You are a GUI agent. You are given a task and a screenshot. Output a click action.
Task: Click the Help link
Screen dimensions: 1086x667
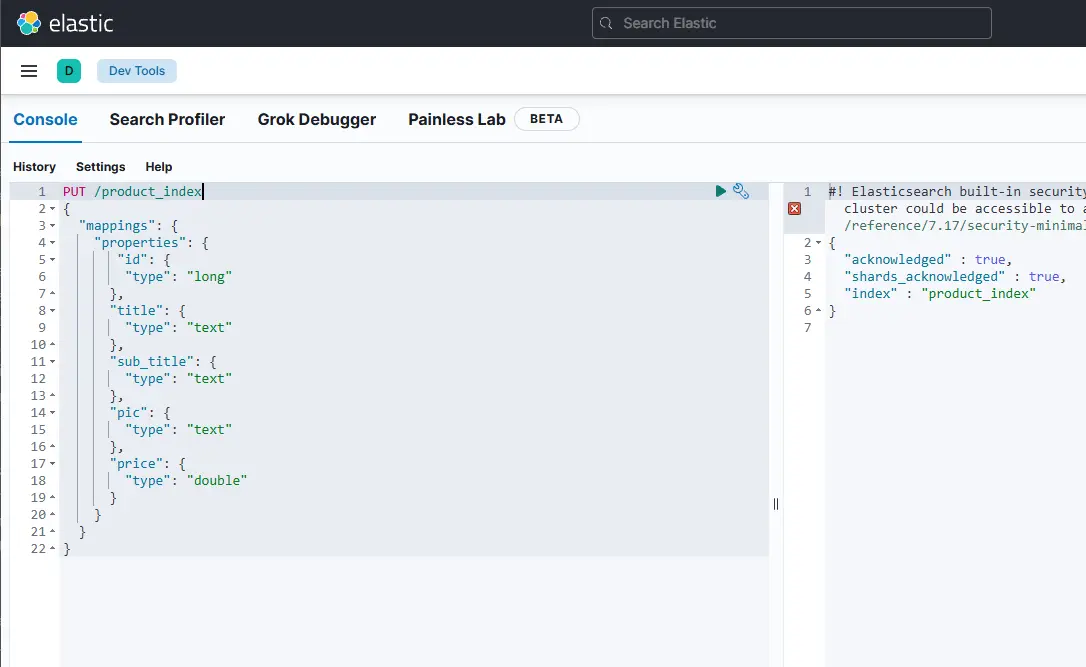[x=158, y=167]
